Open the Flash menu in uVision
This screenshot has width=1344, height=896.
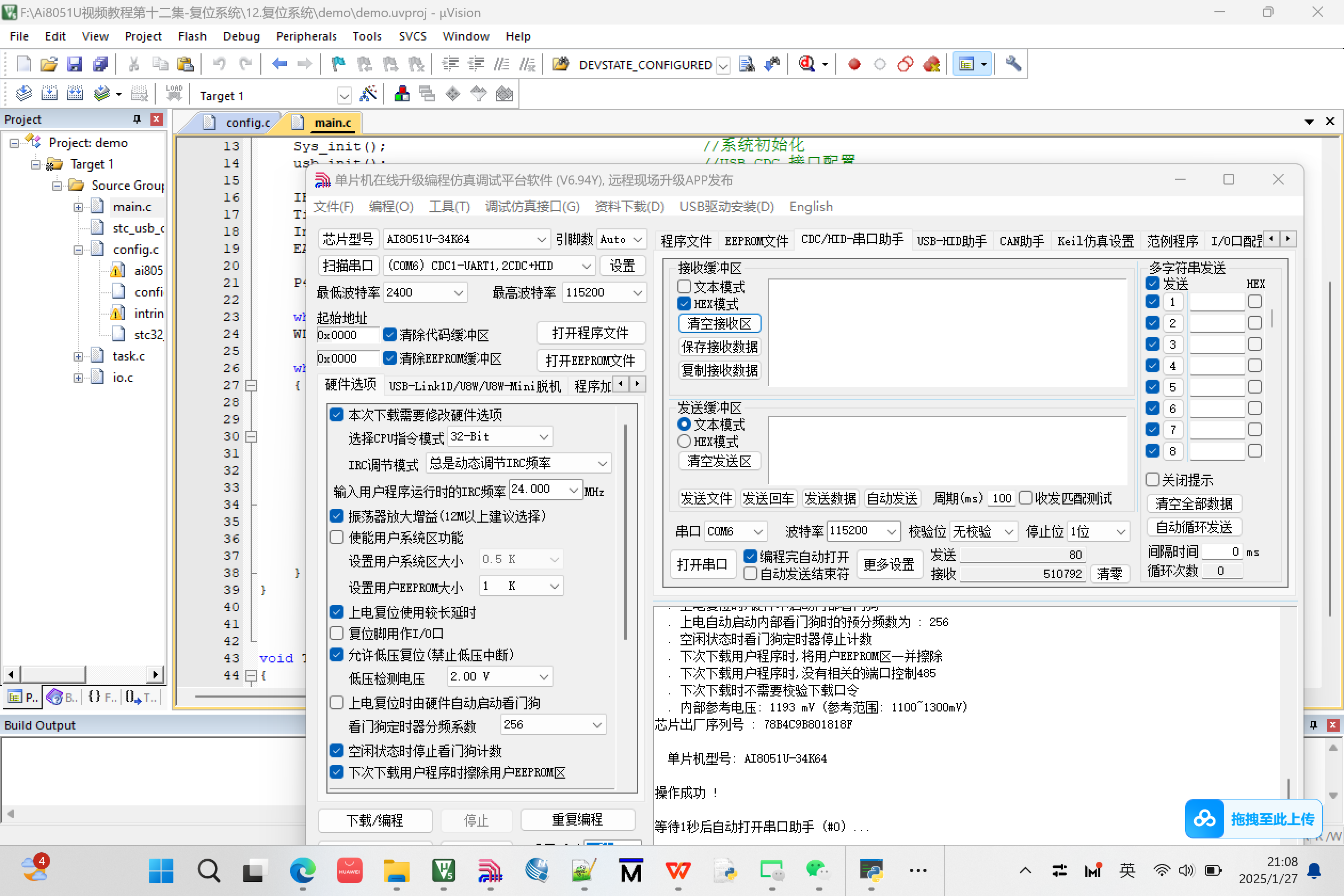click(x=192, y=36)
